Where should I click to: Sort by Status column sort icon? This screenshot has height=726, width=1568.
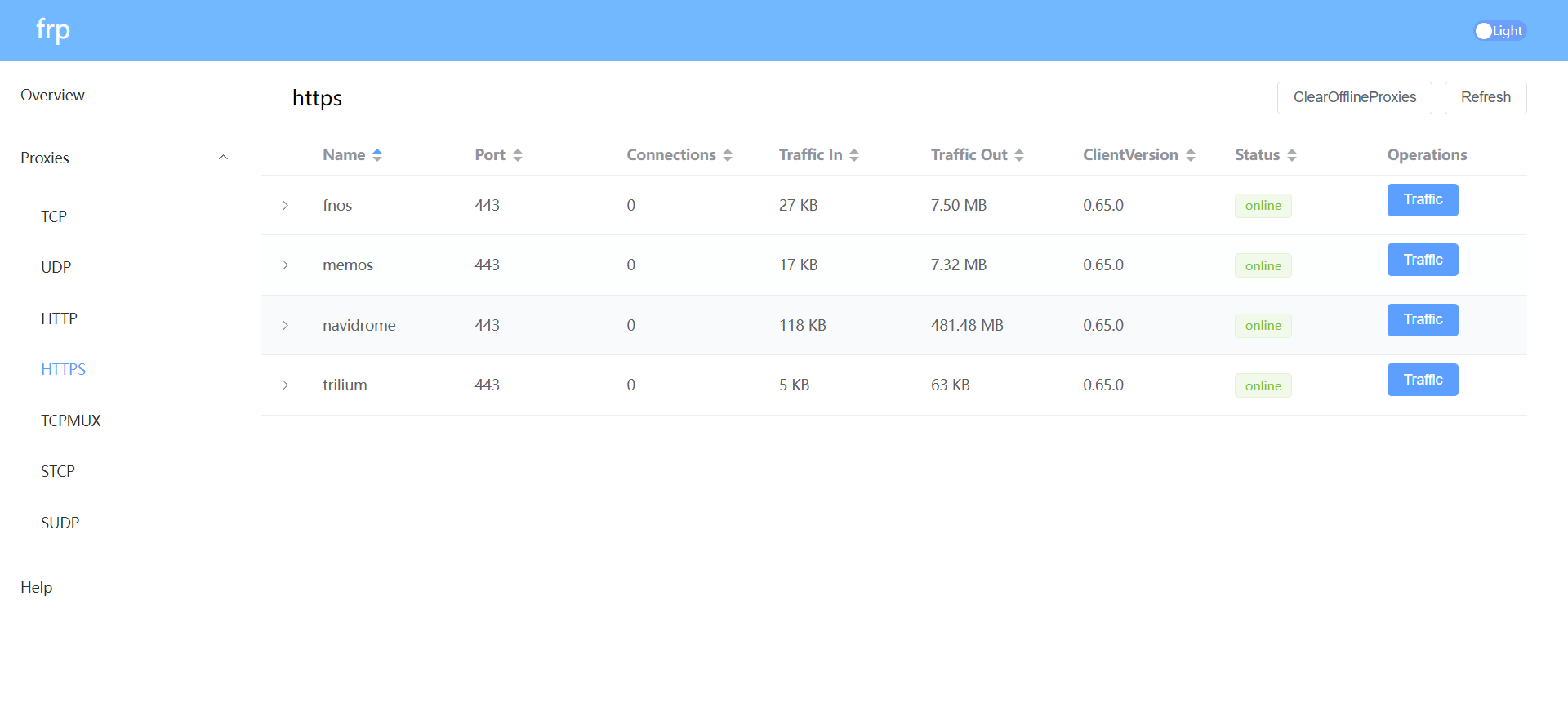click(1292, 155)
